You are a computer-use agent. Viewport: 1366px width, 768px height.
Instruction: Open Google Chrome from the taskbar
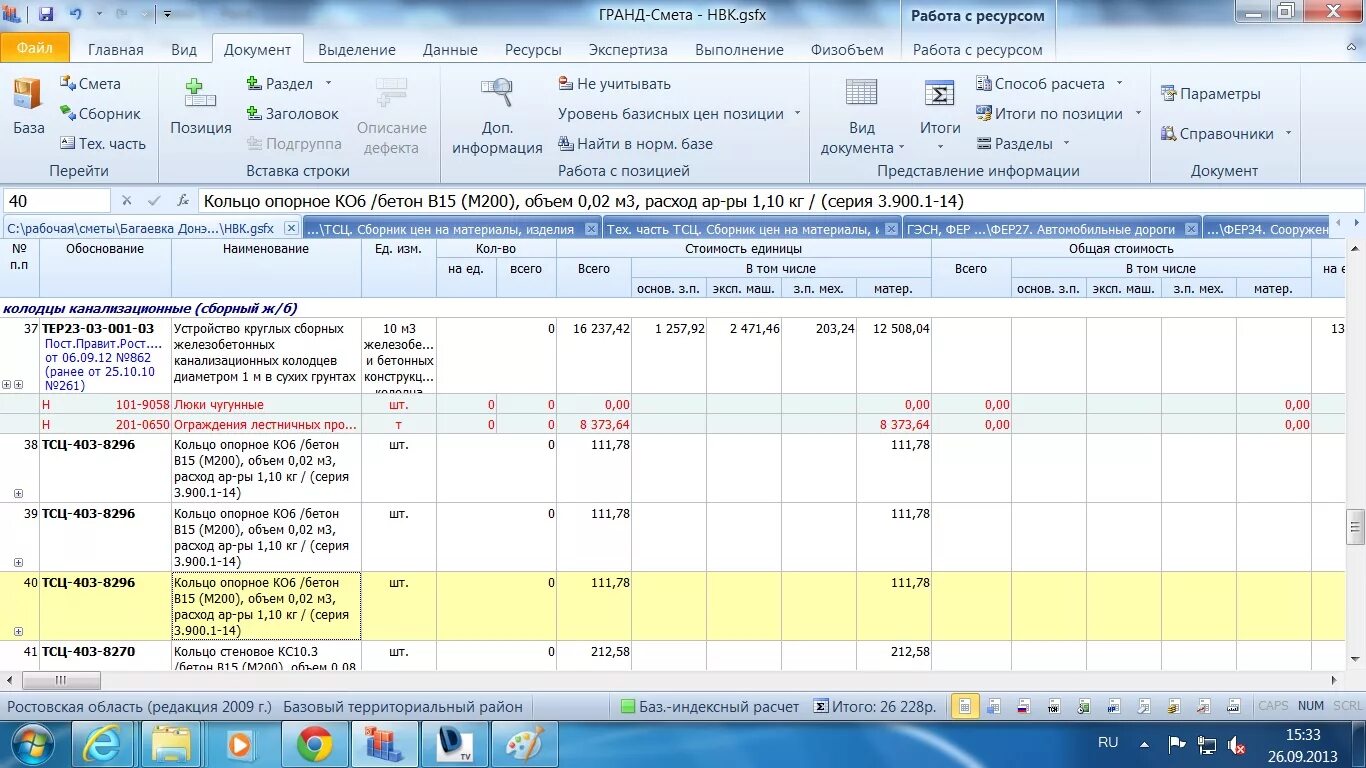click(314, 744)
